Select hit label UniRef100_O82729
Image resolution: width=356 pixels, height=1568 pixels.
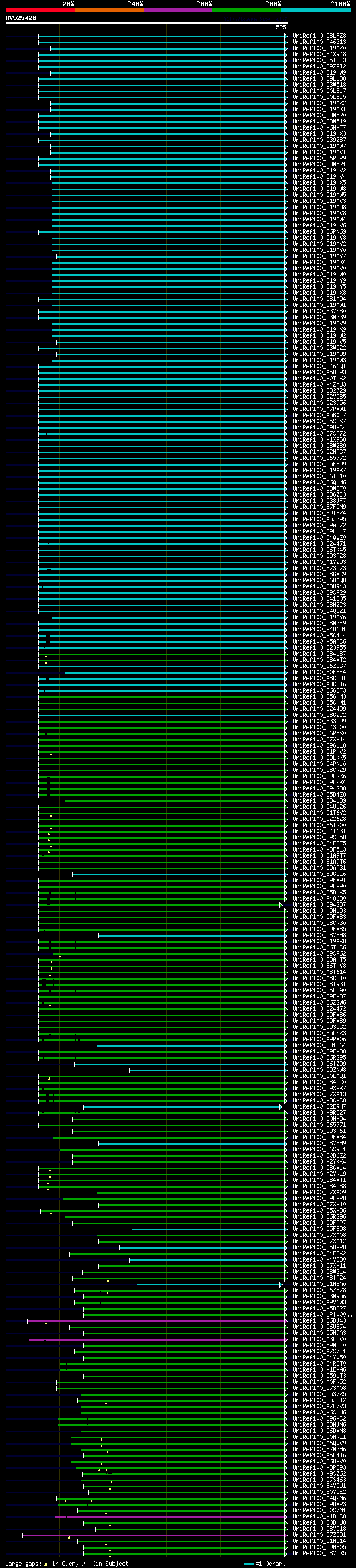point(319,391)
